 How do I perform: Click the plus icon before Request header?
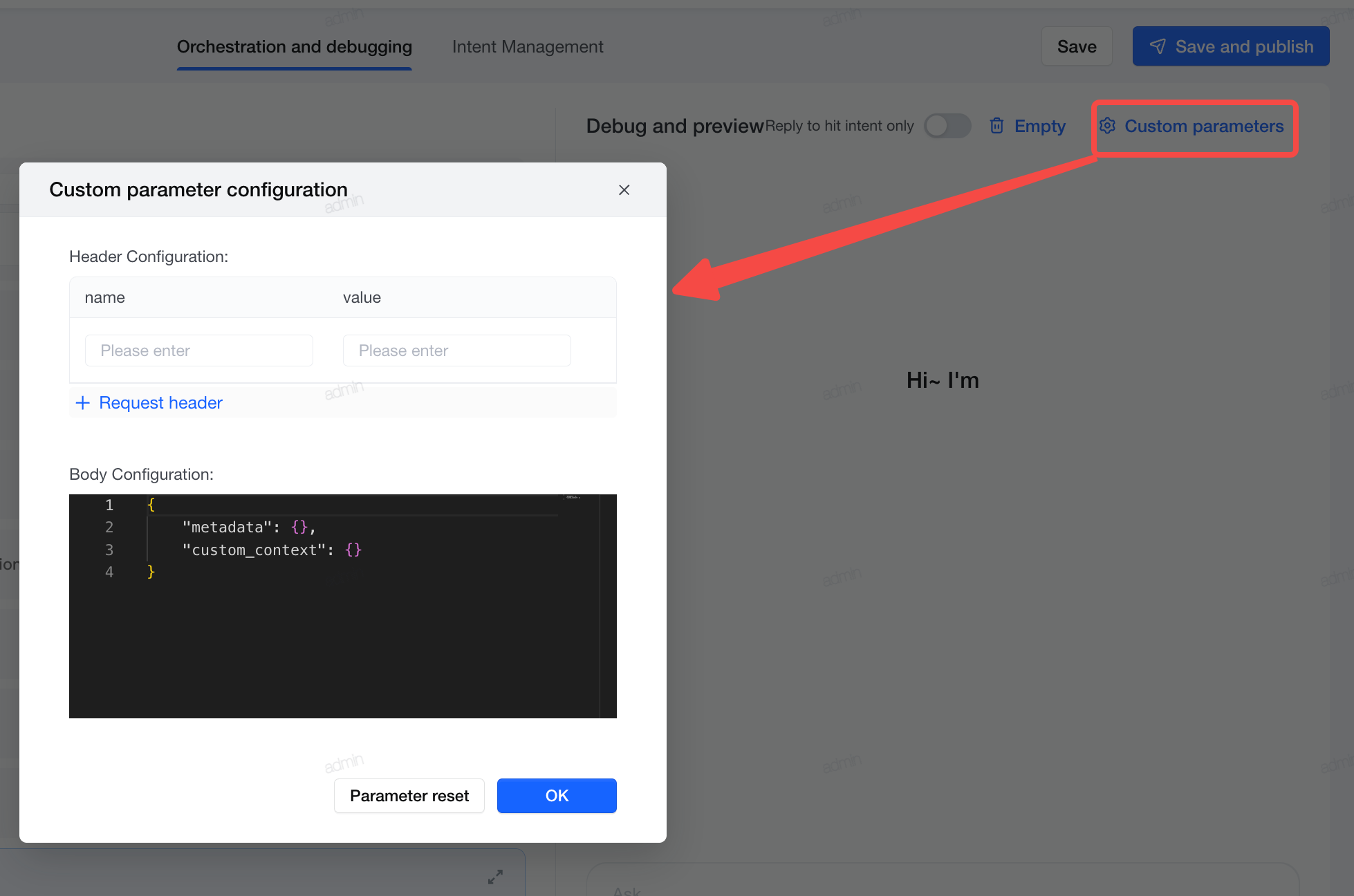click(x=82, y=402)
